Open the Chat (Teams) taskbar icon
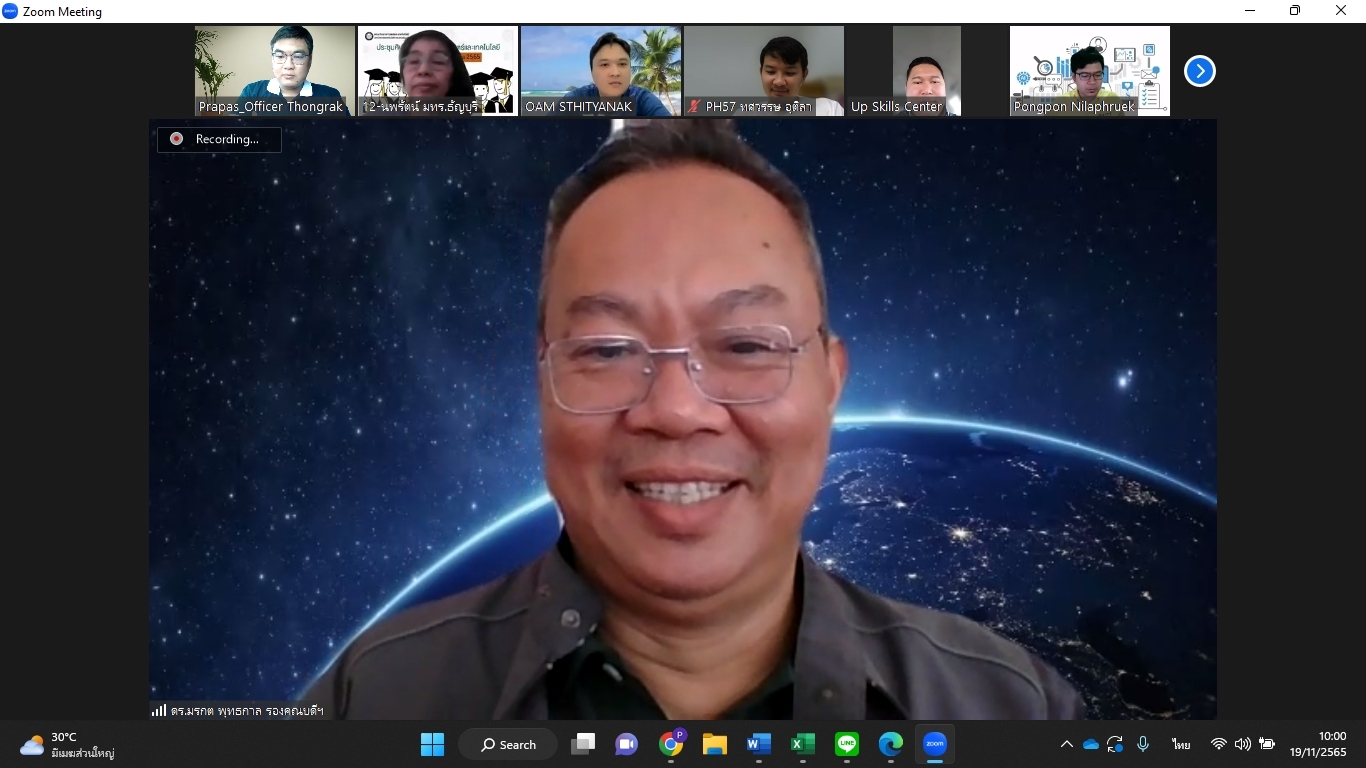 [x=627, y=744]
